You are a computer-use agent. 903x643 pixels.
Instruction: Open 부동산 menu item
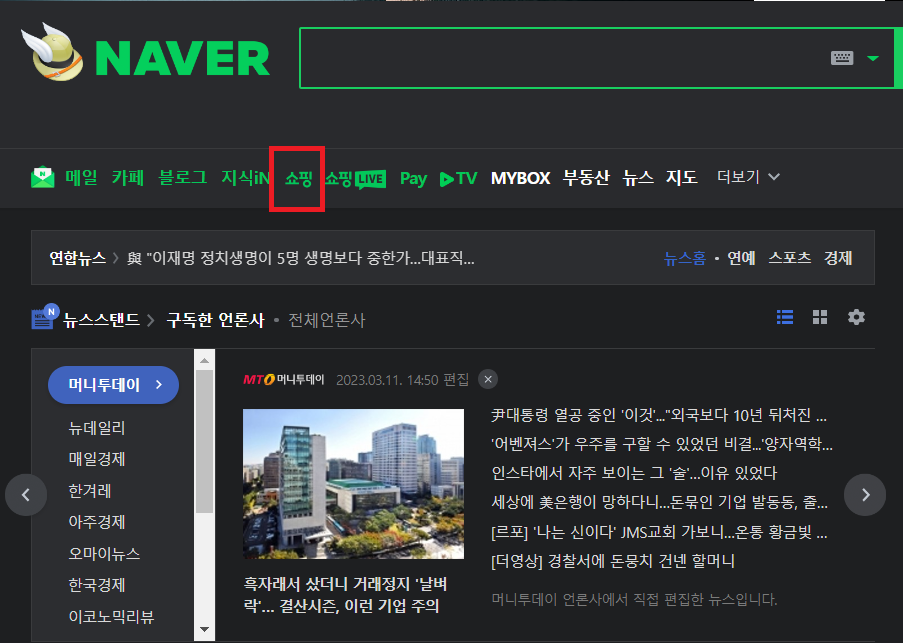[x=586, y=177]
